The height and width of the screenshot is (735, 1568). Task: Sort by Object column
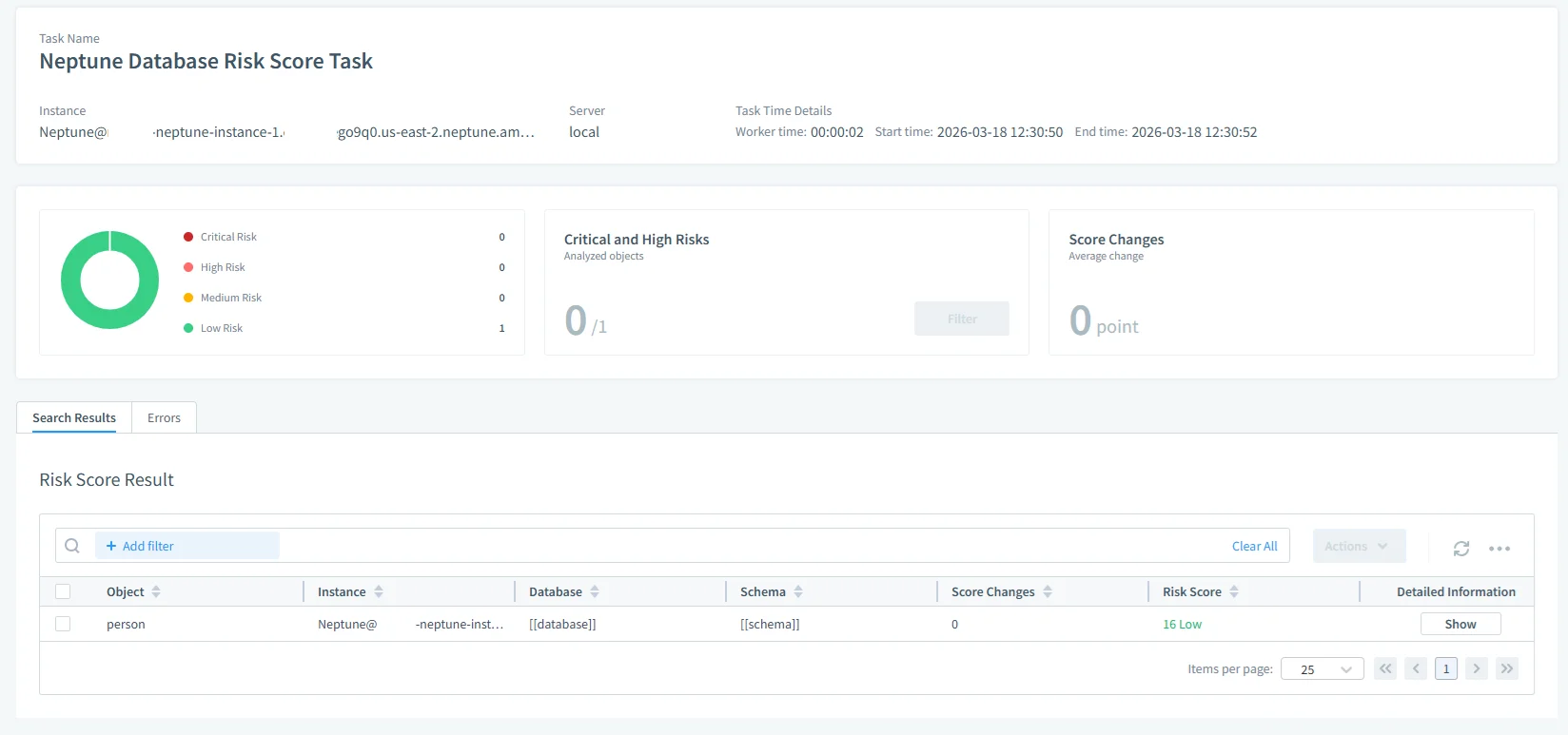tap(156, 591)
